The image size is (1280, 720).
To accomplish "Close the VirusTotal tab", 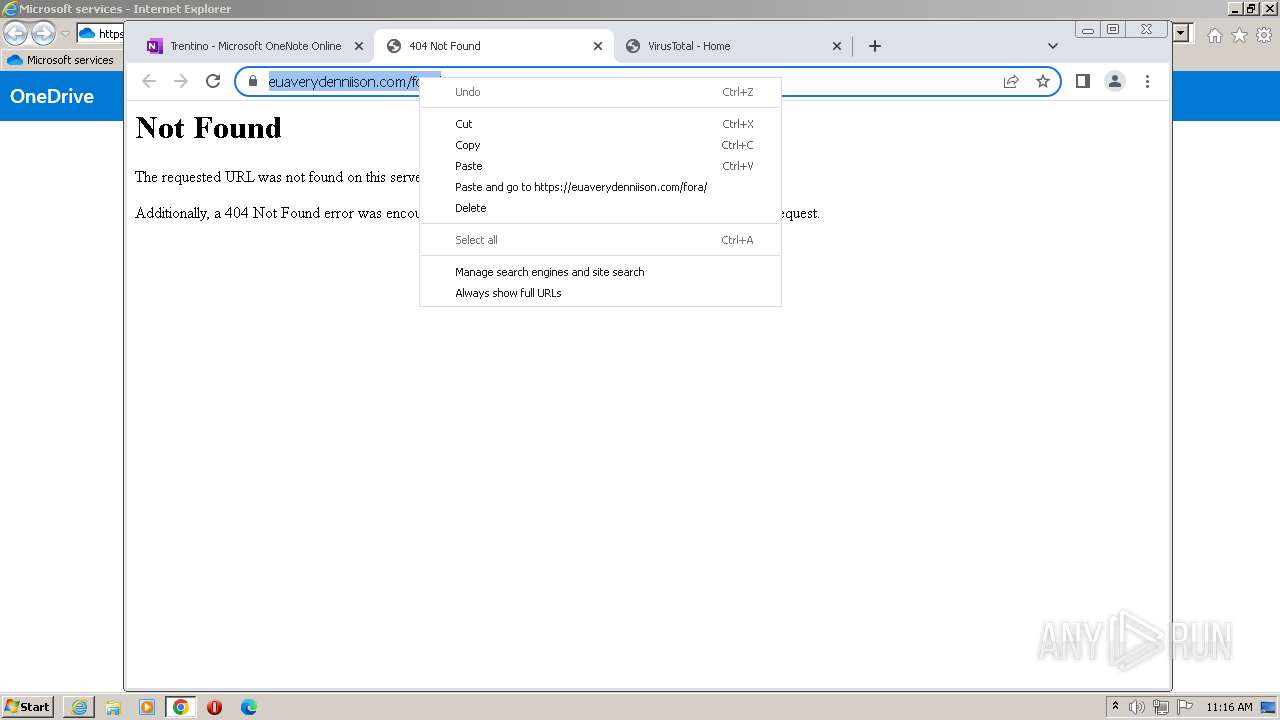I will pyautogui.click(x=837, y=46).
